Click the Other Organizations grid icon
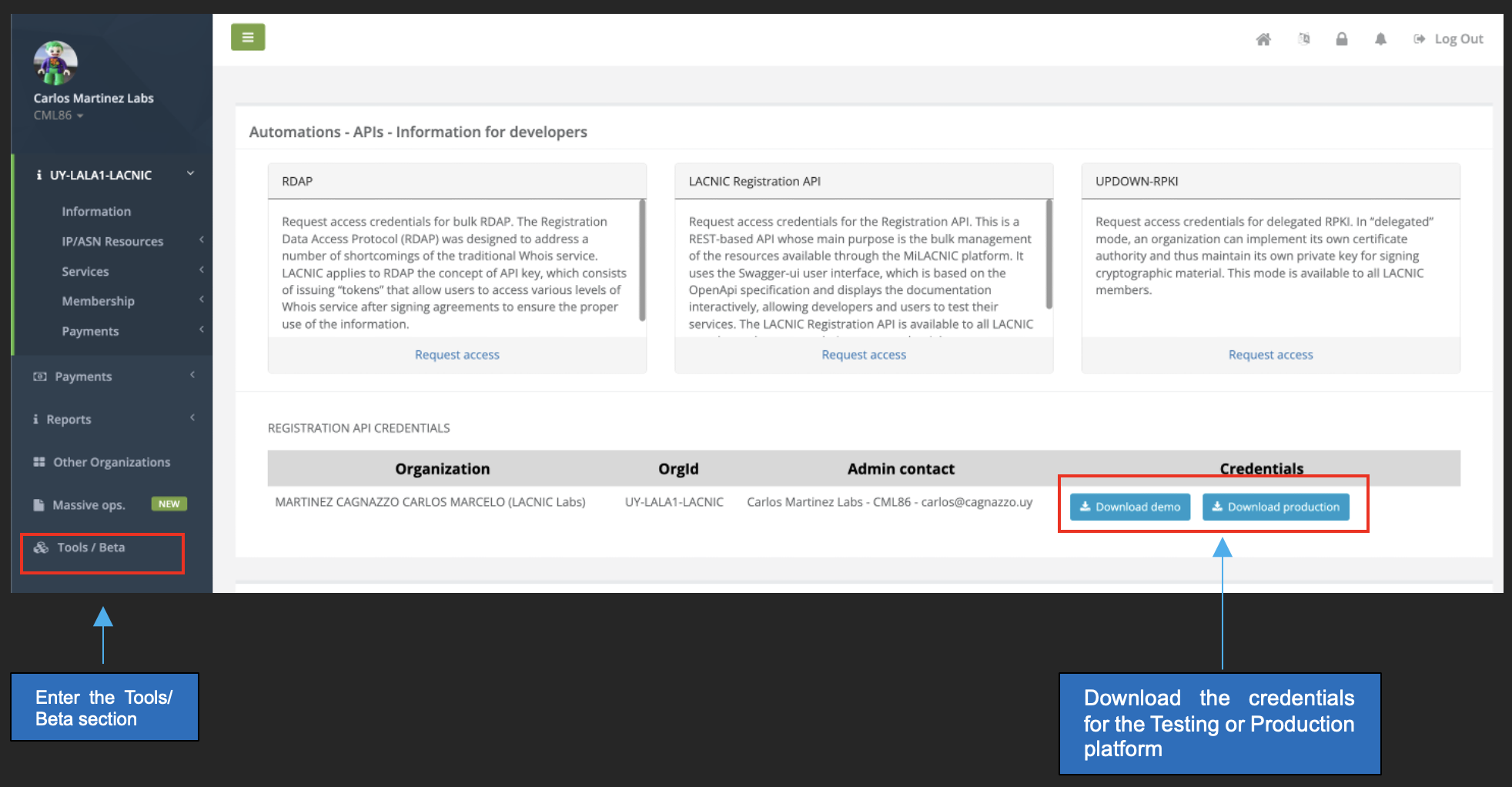Viewport: 1512px width, 787px height. 39,462
